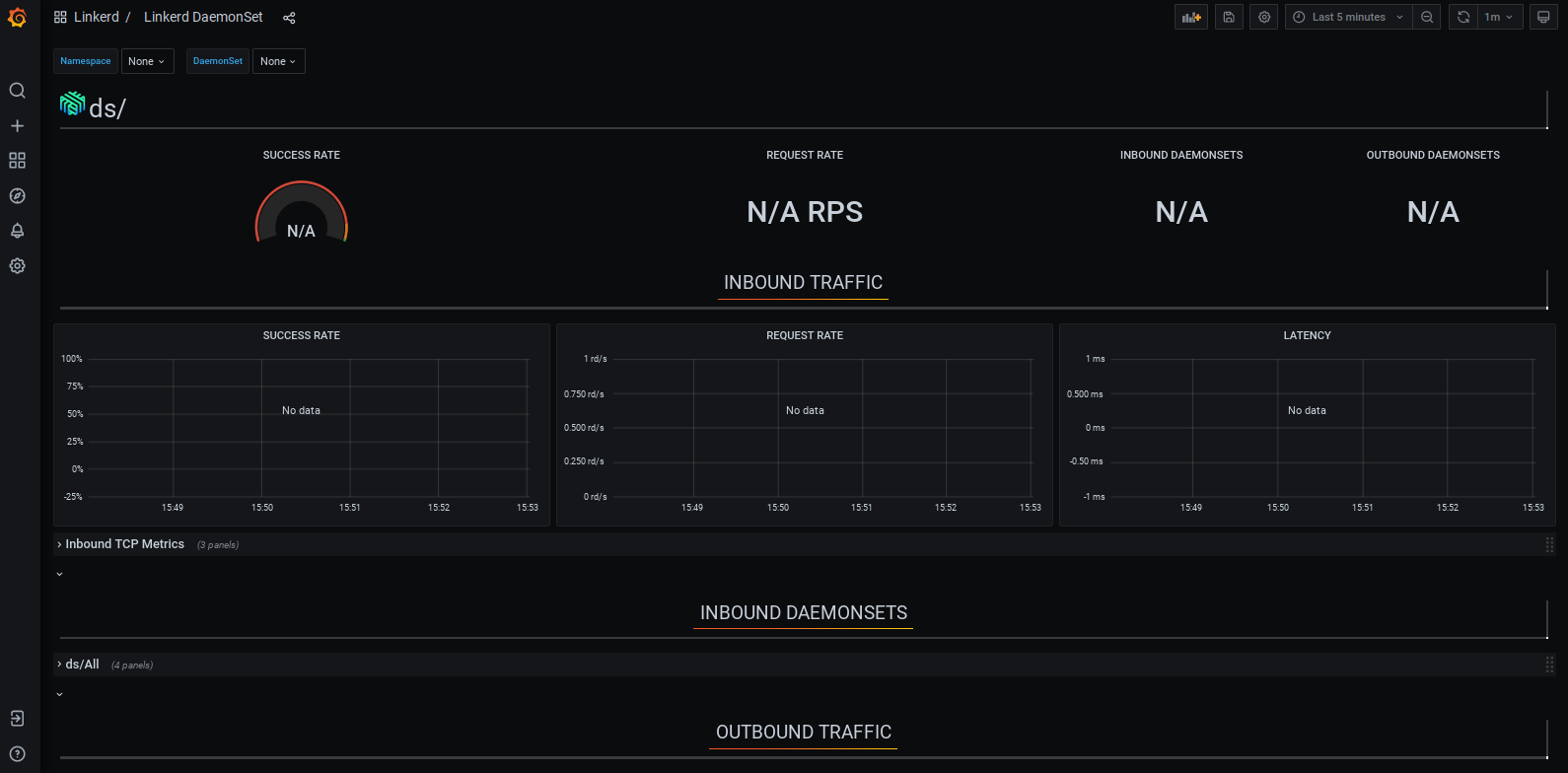Click the (4 panels) count label
This screenshot has height=773, width=1568.
click(x=132, y=666)
